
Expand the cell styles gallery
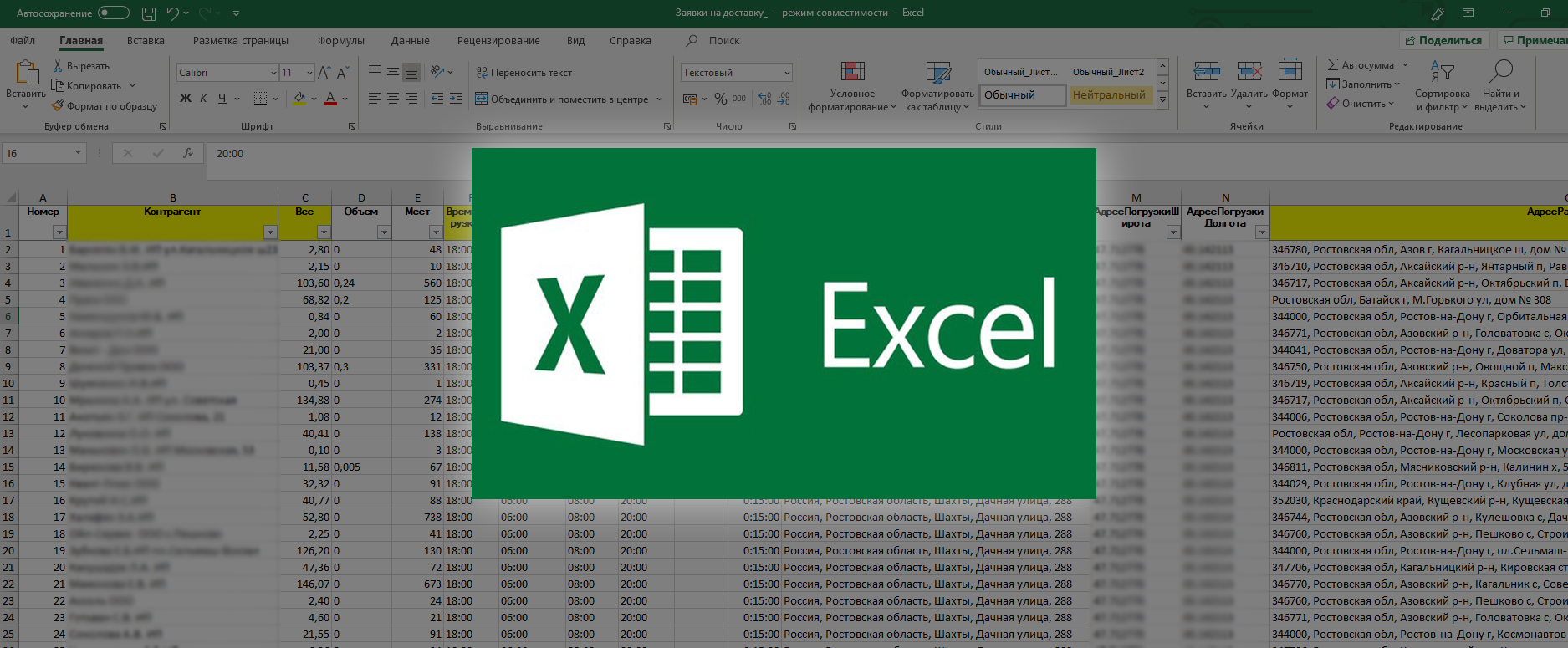(1162, 99)
